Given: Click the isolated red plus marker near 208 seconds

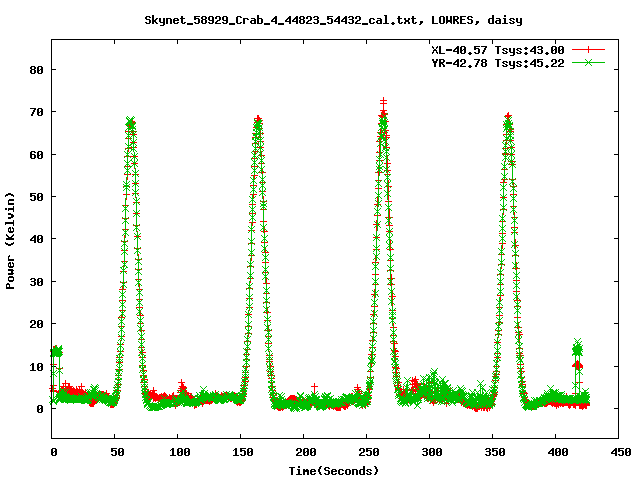Looking at the screenshot, I should click(x=314, y=386).
